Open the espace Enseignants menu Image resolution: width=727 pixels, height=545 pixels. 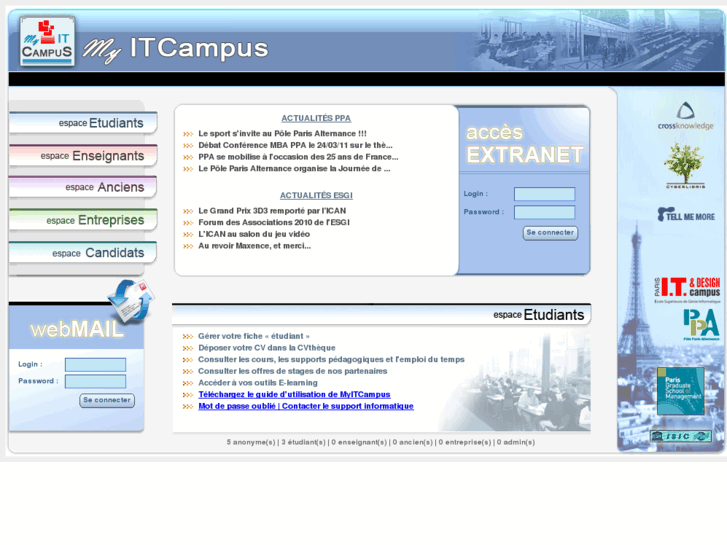click(x=83, y=156)
